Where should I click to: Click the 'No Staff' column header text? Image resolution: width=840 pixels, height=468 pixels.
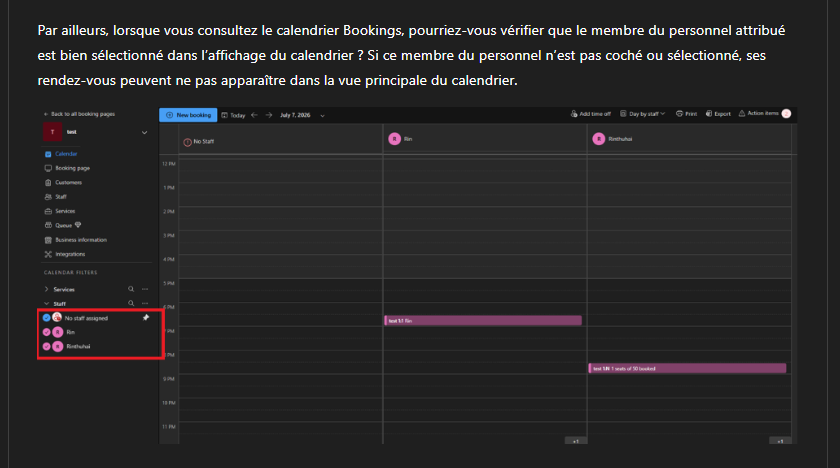[x=204, y=142]
